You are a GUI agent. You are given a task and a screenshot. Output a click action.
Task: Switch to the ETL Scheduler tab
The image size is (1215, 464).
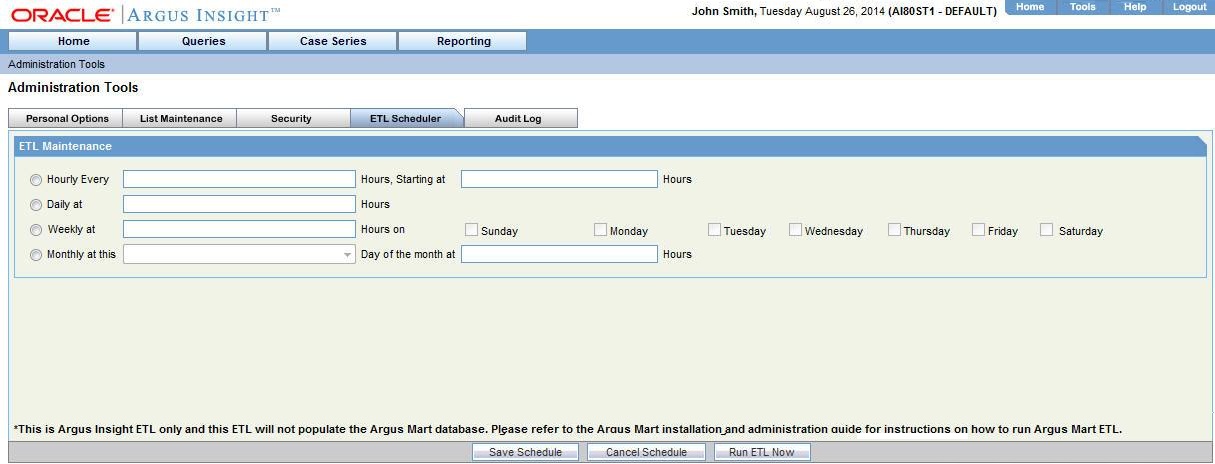point(406,118)
